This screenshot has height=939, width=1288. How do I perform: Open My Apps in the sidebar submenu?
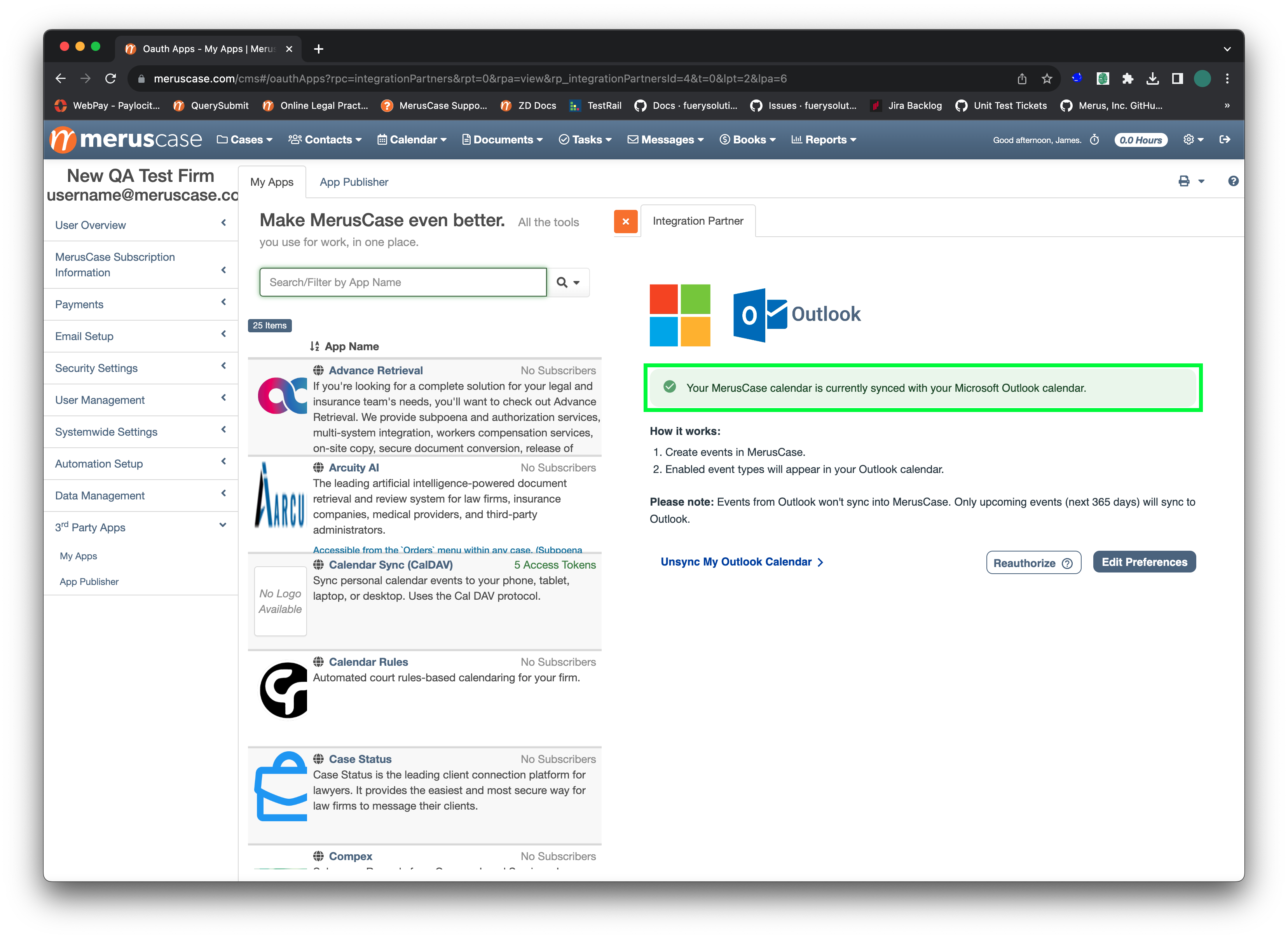79,556
